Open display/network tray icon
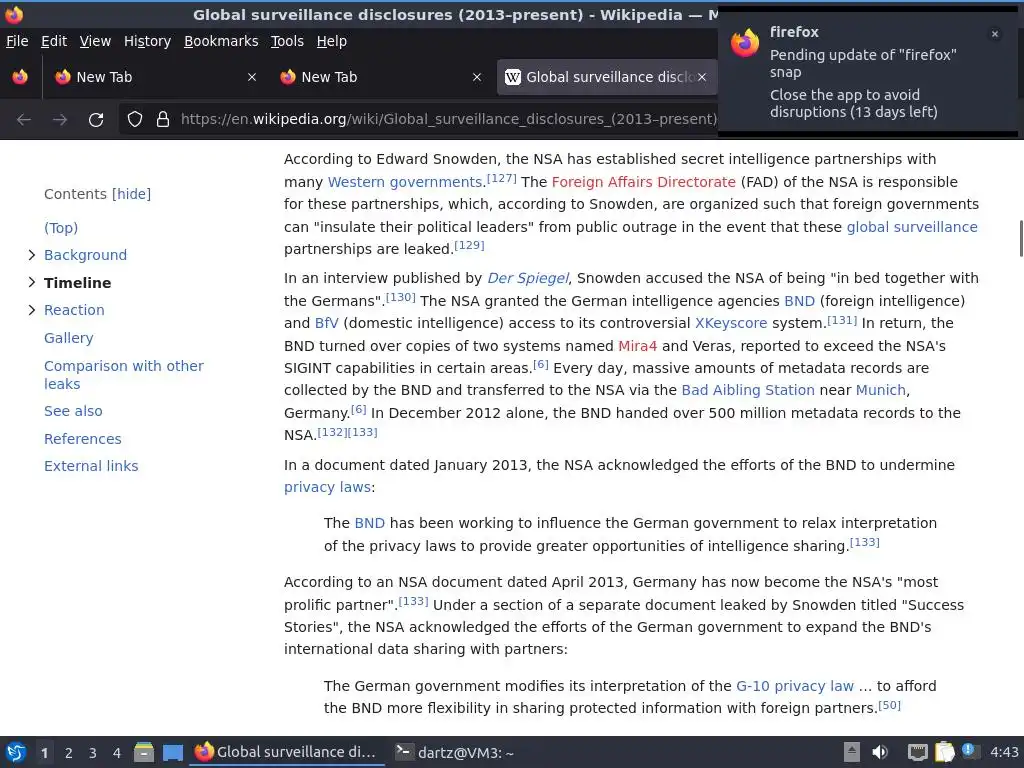The width and height of the screenshot is (1024, 768). (x=918, y=752)
